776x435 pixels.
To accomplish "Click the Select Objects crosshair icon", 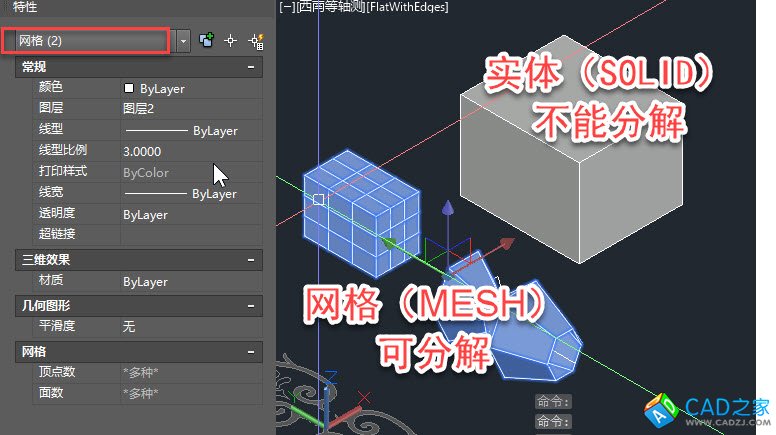I will (x=230, y=41).
